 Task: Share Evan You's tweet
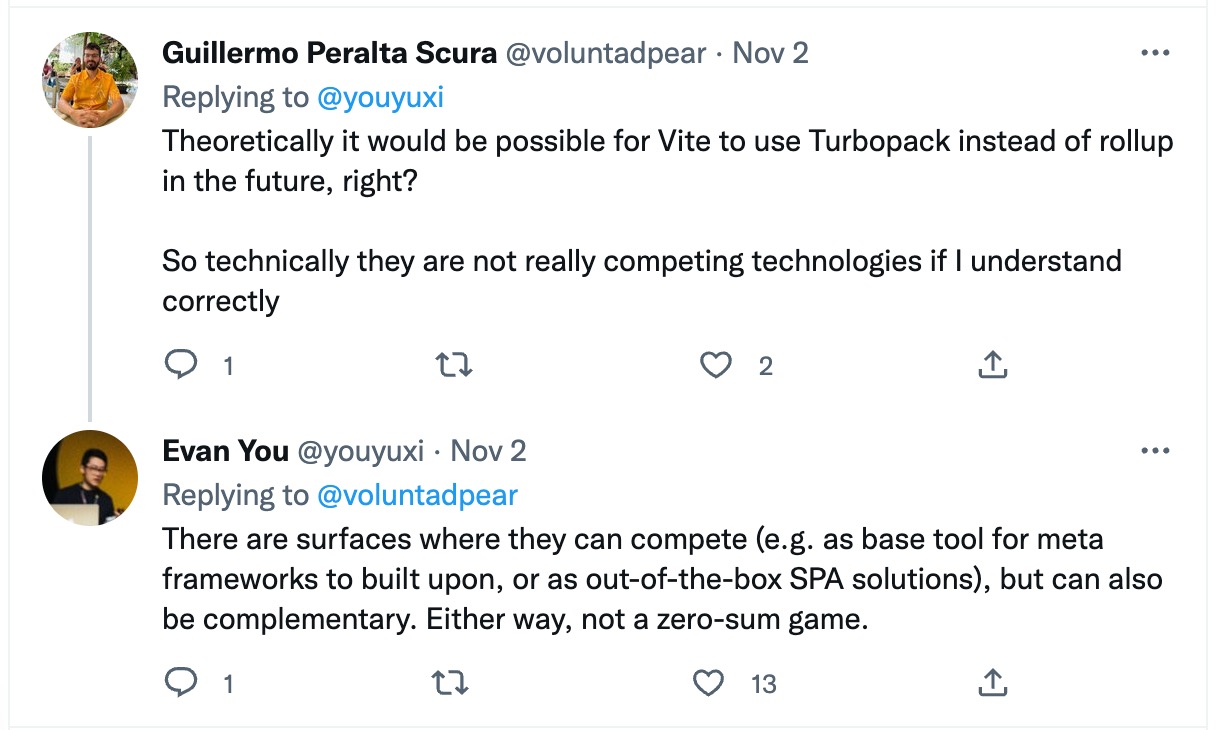pos(991,683)
